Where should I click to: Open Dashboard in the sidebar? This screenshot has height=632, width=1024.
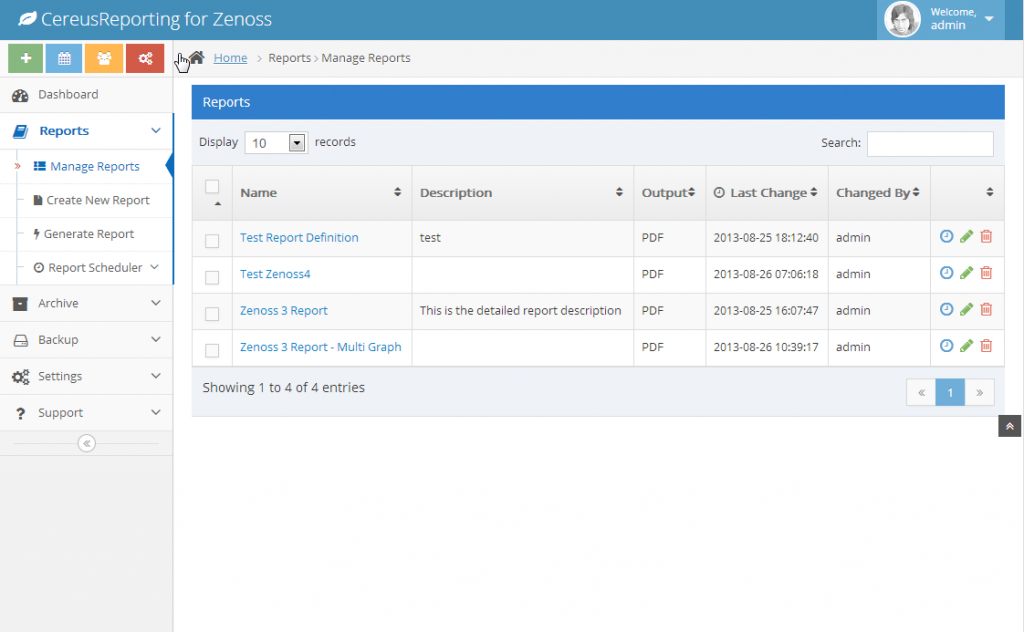[86, 95]
